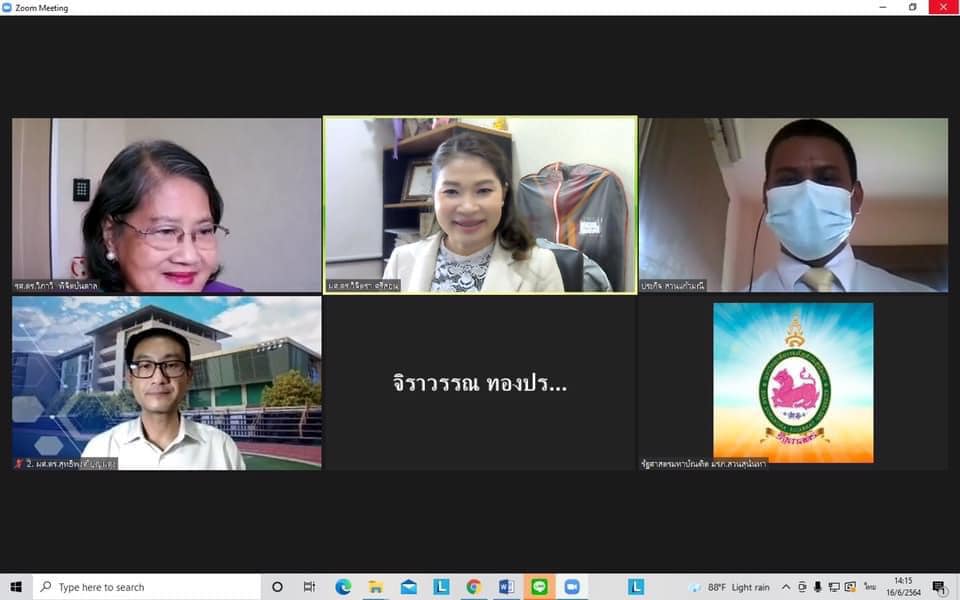Switch to Microsoft Word in the taskbar

pos(506,587)
